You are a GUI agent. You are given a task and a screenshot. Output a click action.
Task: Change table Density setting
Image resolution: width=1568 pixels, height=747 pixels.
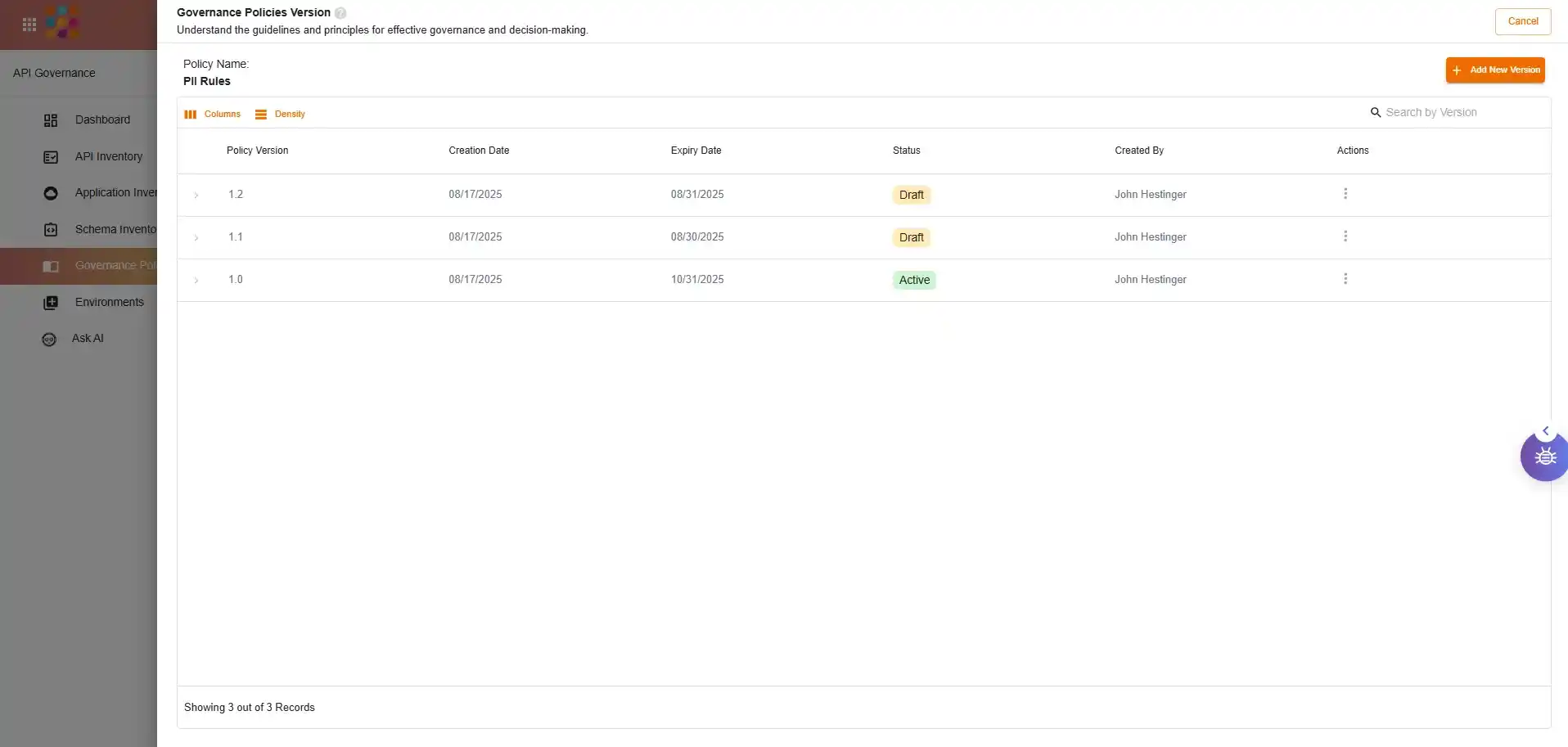(x=281, y=115)
